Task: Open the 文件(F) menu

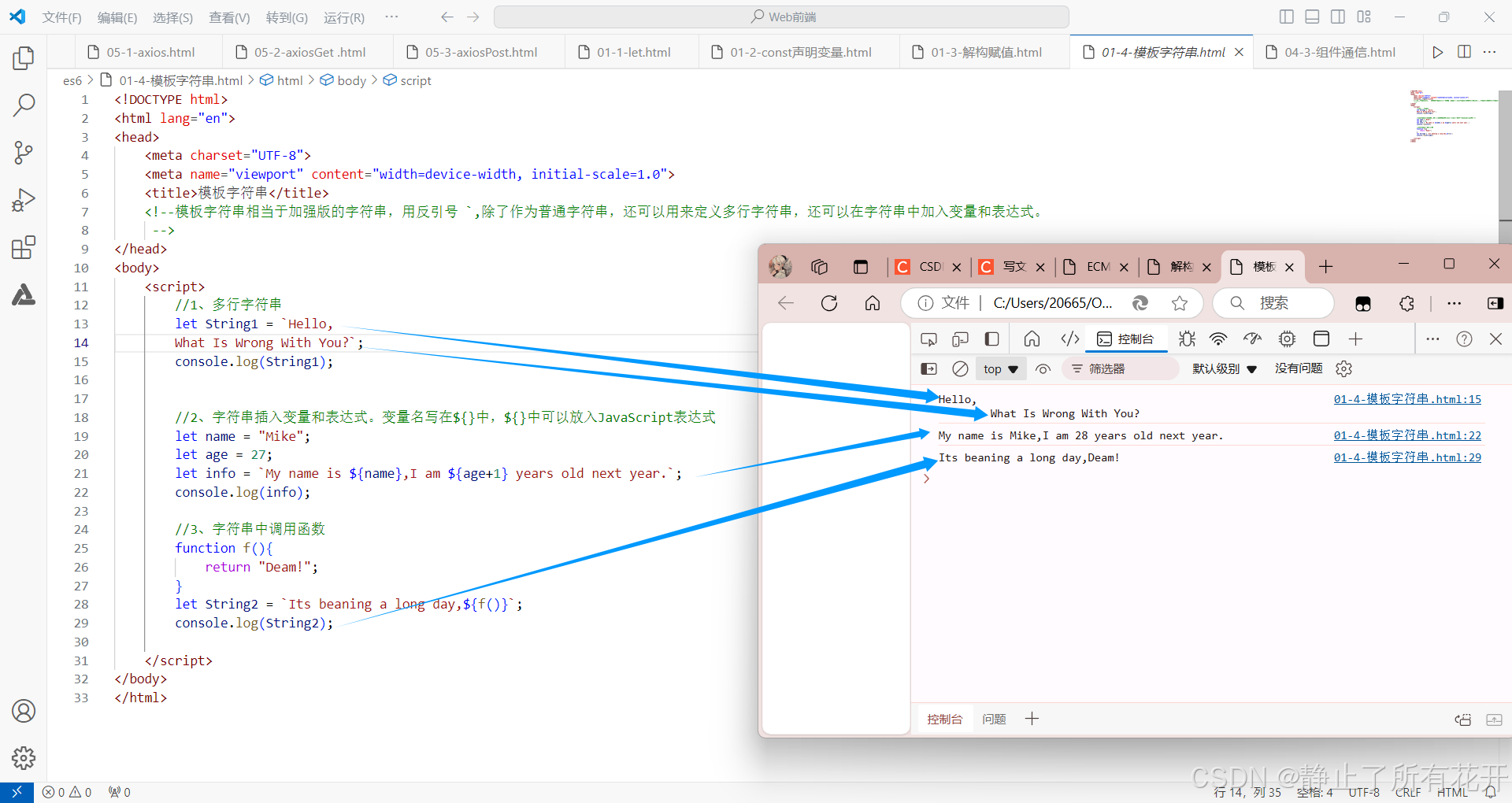Action: pos(61,17)
